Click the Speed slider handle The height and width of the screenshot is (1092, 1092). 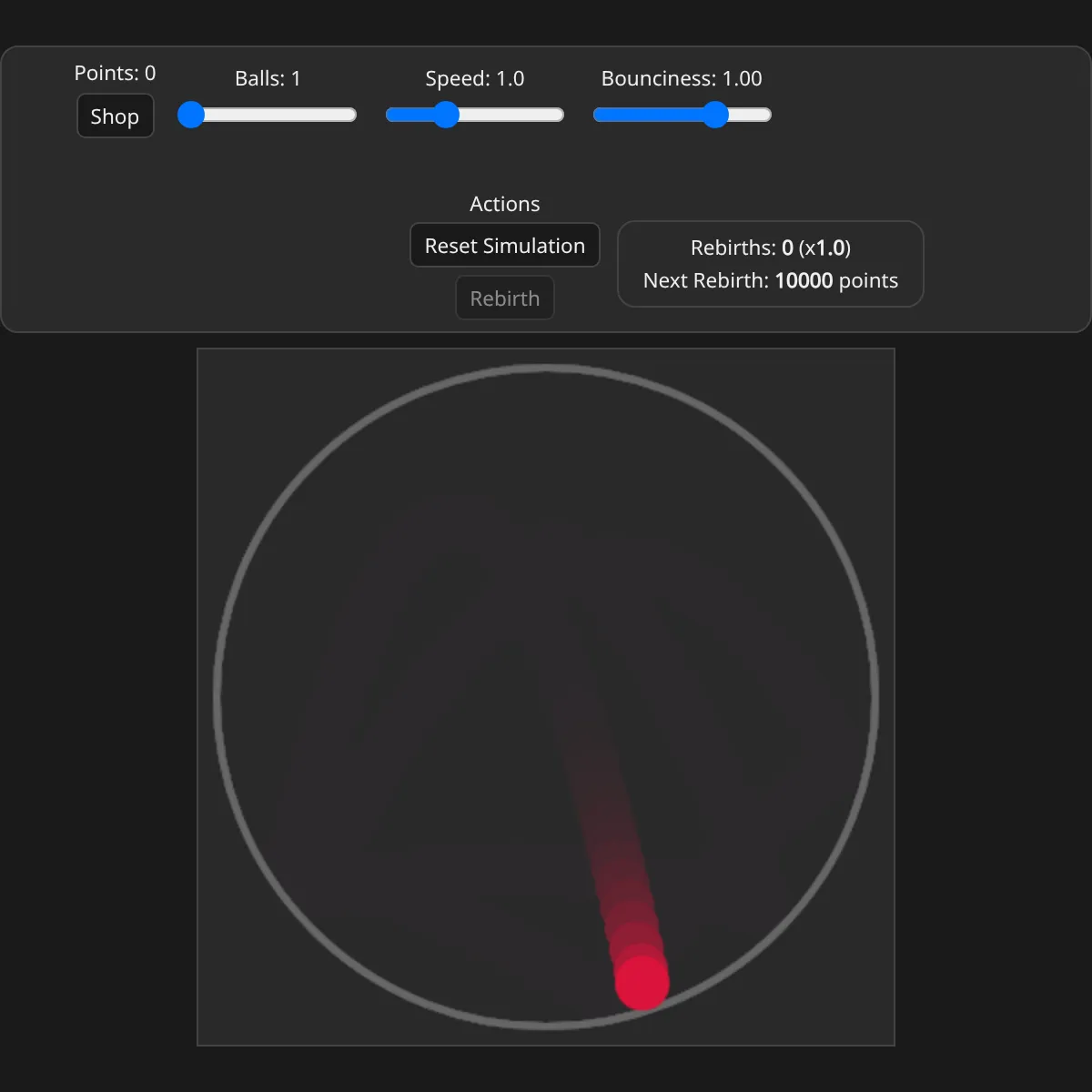(x=445, y=115)
